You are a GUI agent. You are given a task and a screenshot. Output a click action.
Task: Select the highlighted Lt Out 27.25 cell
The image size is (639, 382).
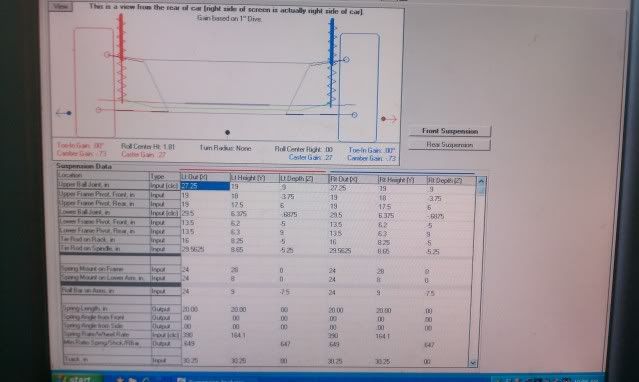pos(205,186)
